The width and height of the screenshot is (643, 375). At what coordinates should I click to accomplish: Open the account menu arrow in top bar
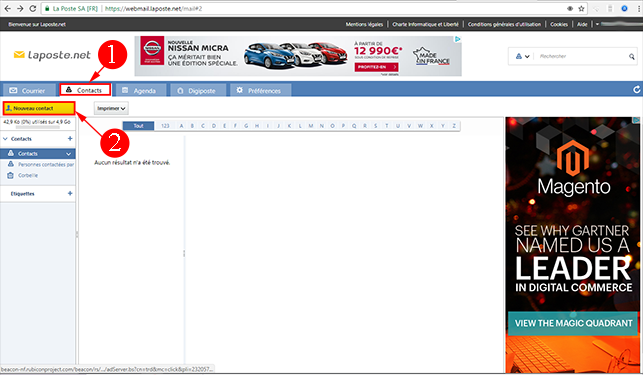point(597,24)
